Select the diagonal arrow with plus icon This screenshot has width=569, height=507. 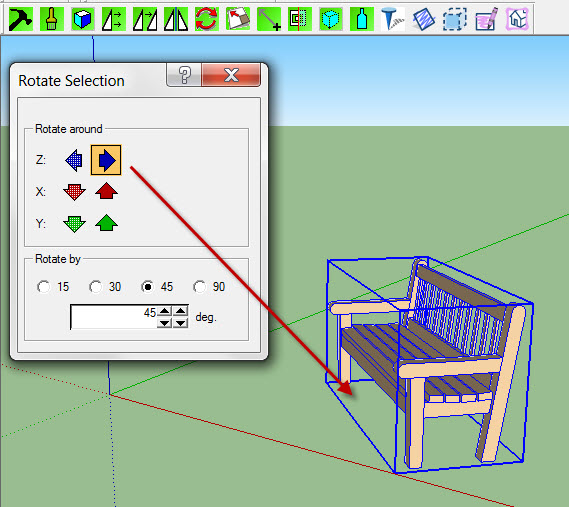click(x=269, y=19)
